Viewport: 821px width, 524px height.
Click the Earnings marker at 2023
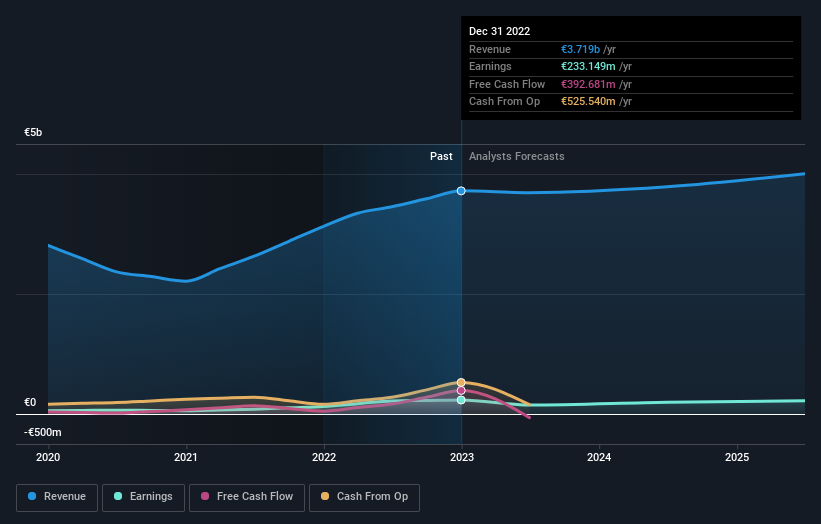tap(461, 400)
